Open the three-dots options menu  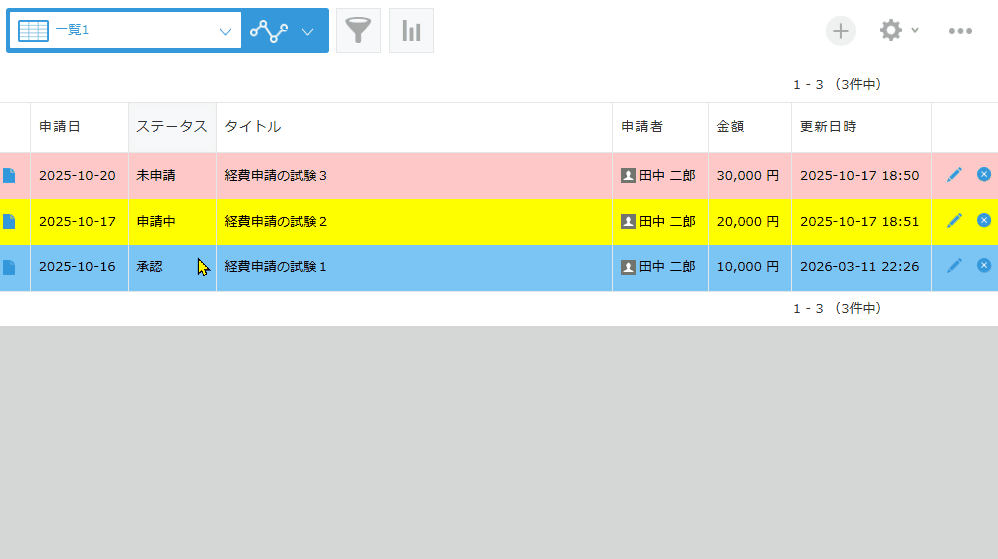coord(960,31)
